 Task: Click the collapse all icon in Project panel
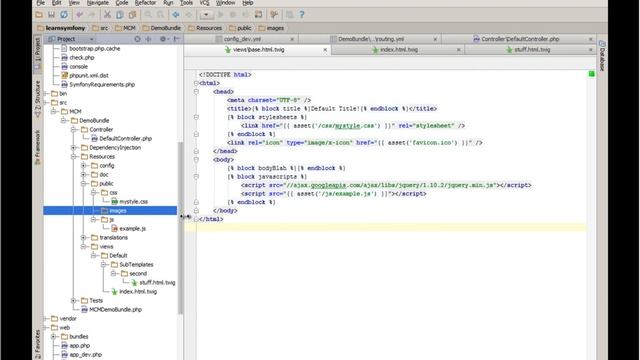(x=148, y=39)
